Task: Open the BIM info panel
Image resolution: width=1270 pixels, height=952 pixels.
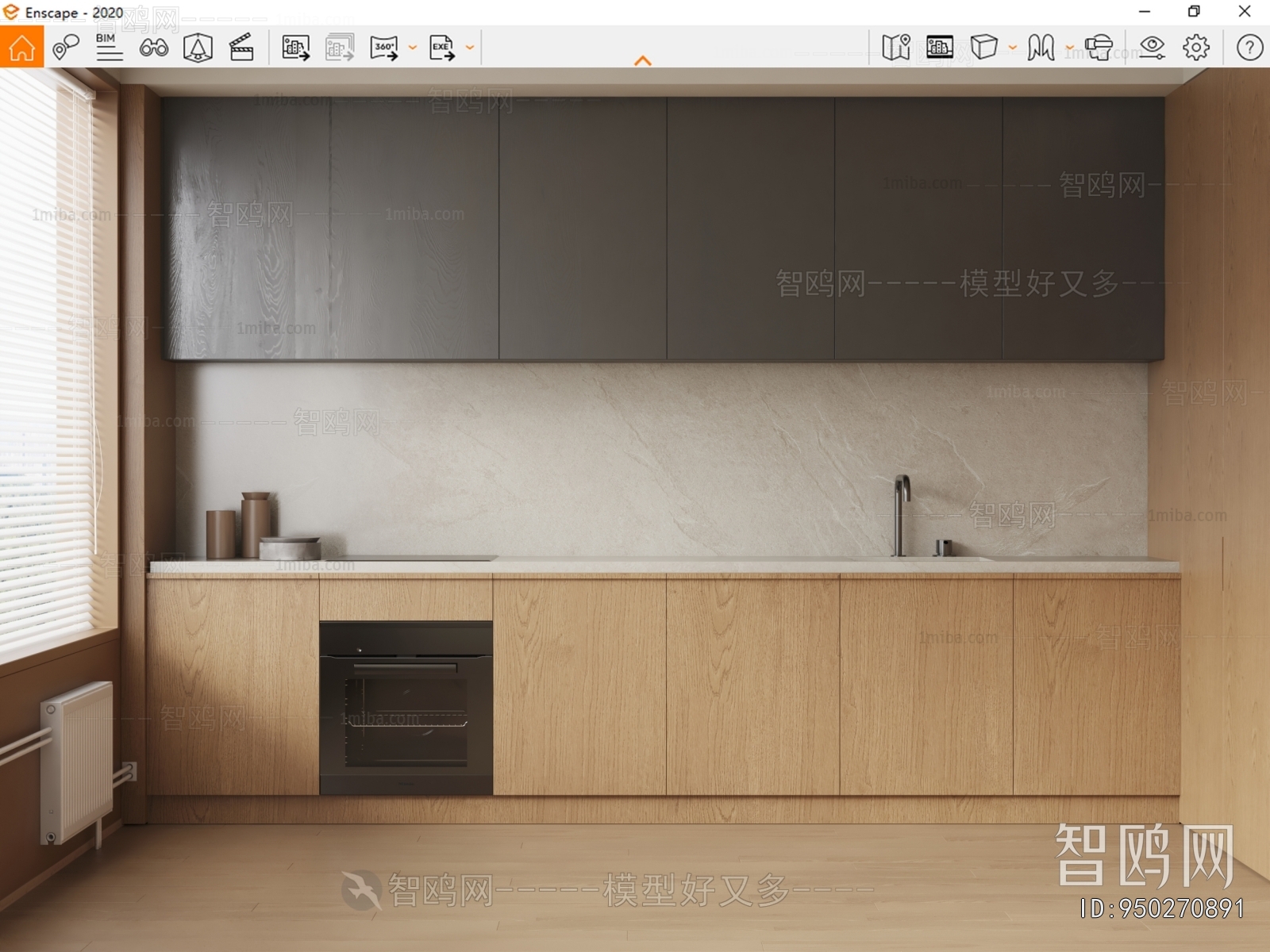Action: tap(109, 48)
